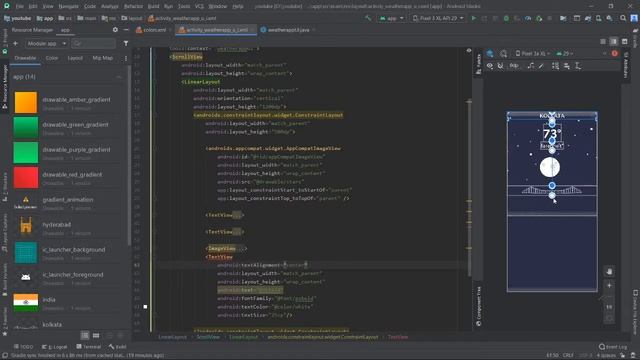
Task: Open the File menu
Action: [x=20, y=6]
